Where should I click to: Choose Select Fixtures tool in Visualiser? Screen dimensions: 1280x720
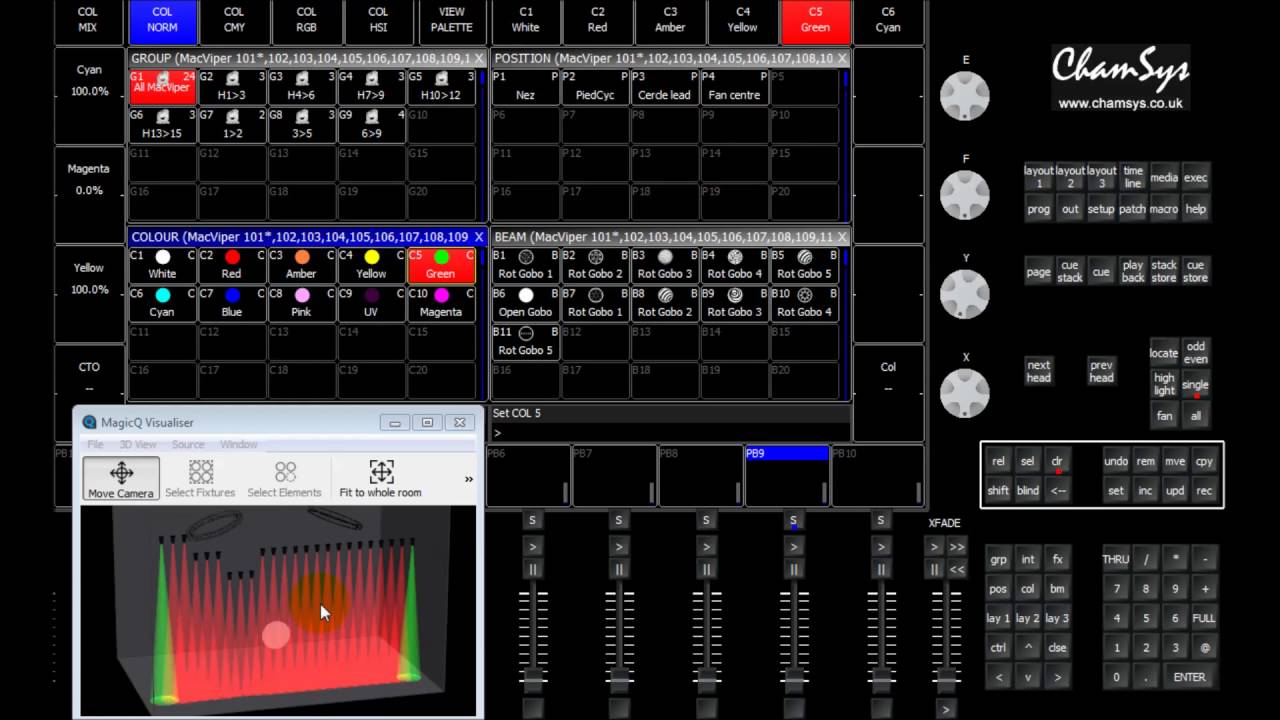click(200, 479)
